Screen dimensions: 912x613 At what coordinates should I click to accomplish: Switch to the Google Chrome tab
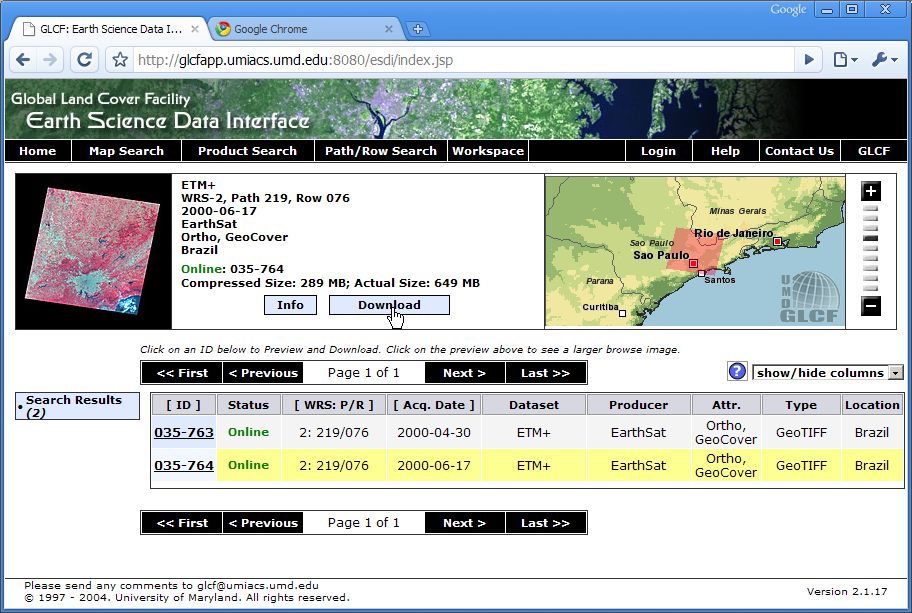pyautogui.click(x=270, y=29)
